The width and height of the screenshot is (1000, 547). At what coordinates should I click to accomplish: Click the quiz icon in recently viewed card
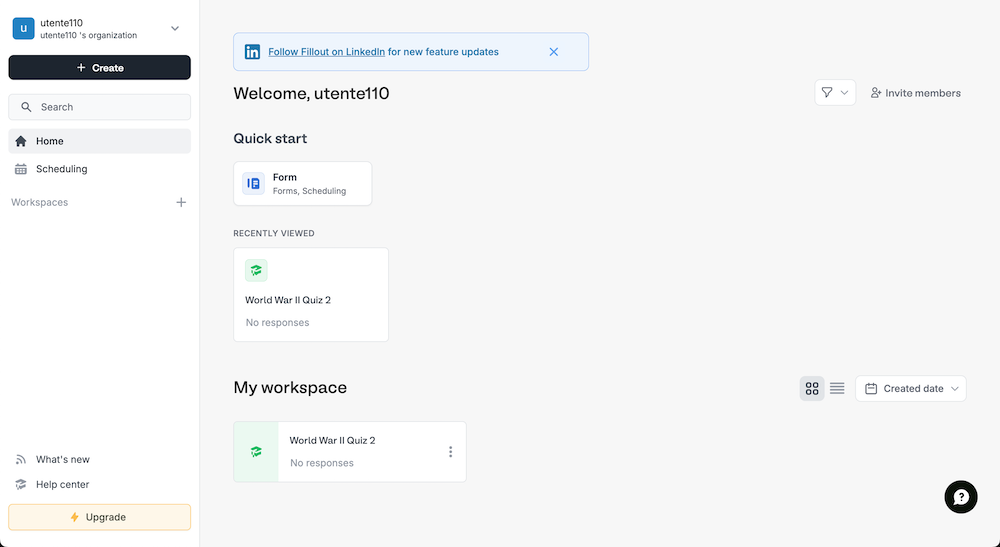(256, 270)
